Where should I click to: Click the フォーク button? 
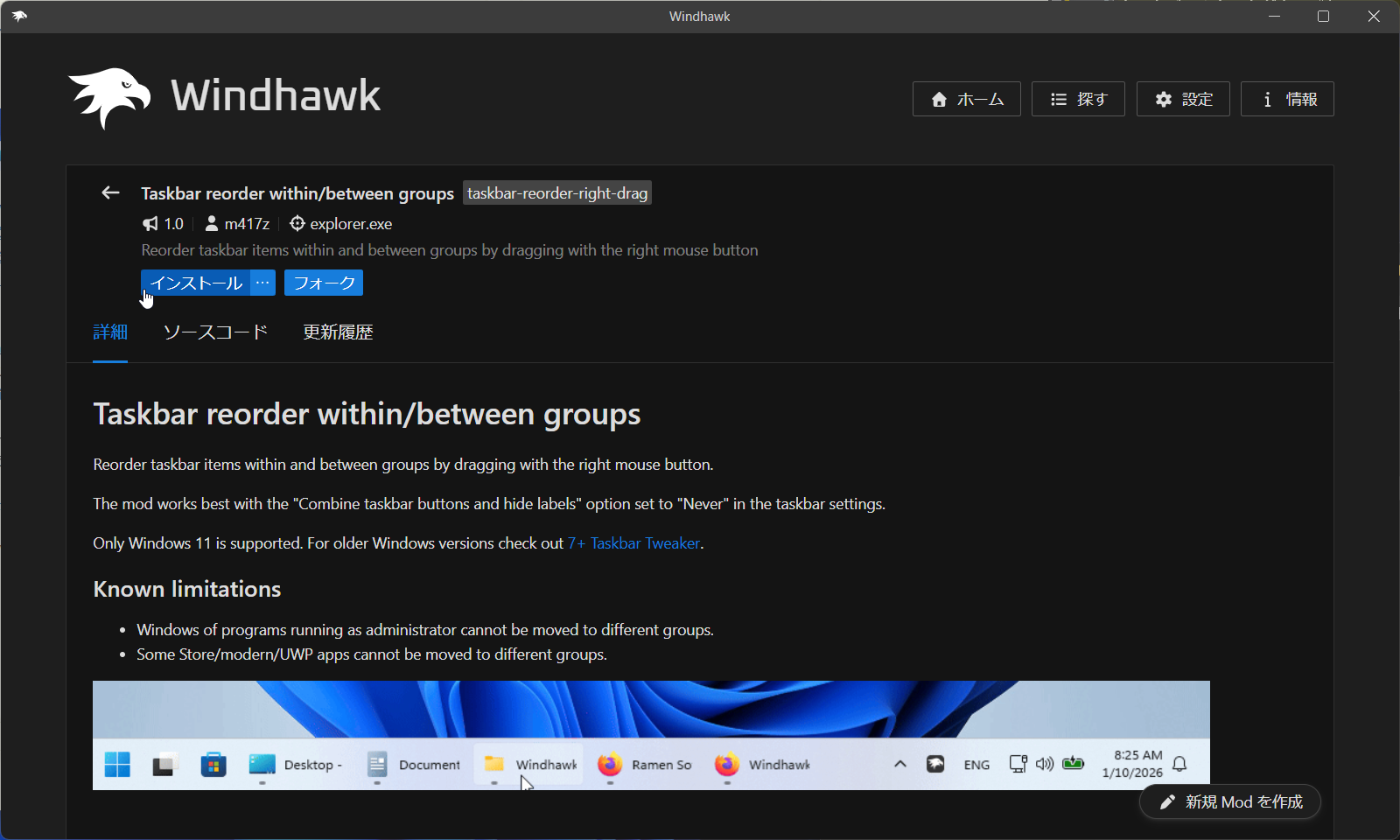coord(323,283)
